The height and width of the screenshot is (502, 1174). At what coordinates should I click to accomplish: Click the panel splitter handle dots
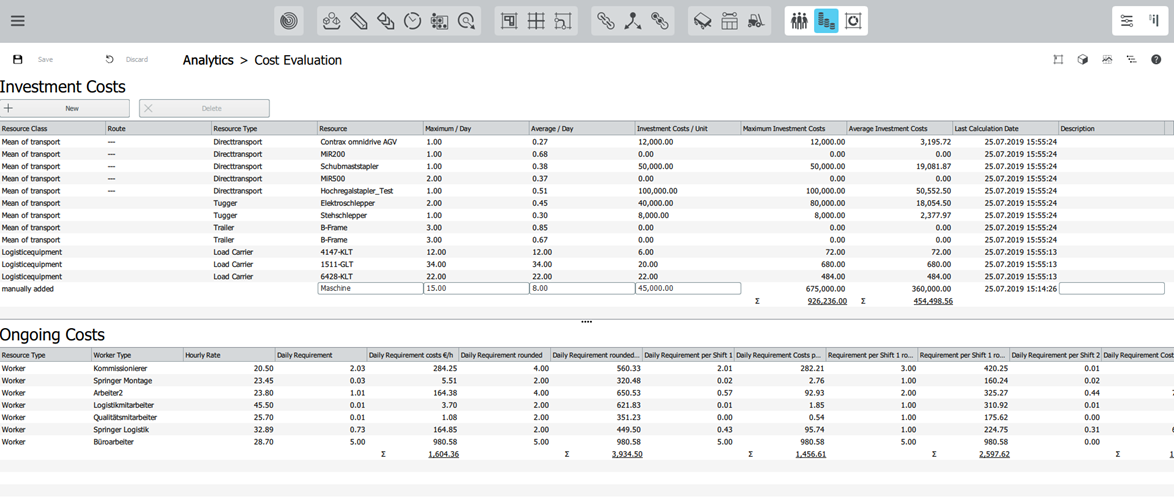(x=586, y=322)
